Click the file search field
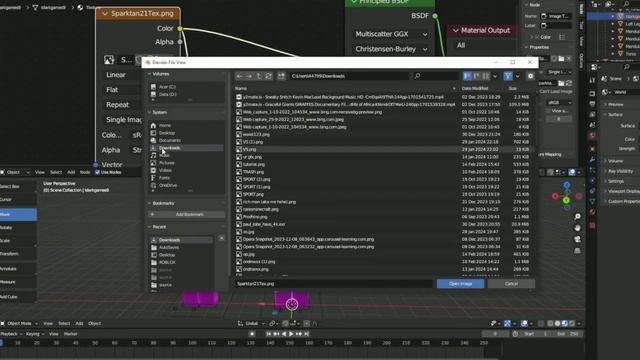 (436, 76)
